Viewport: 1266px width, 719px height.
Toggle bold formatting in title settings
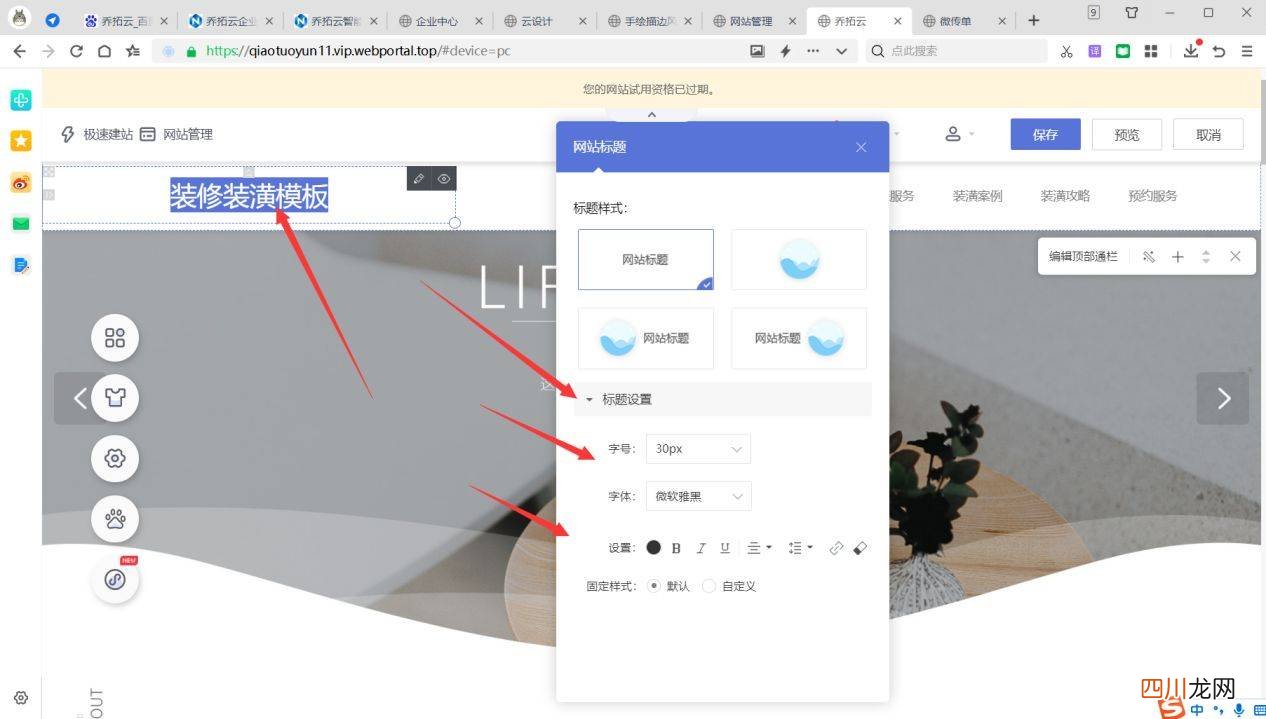[676, 548]
